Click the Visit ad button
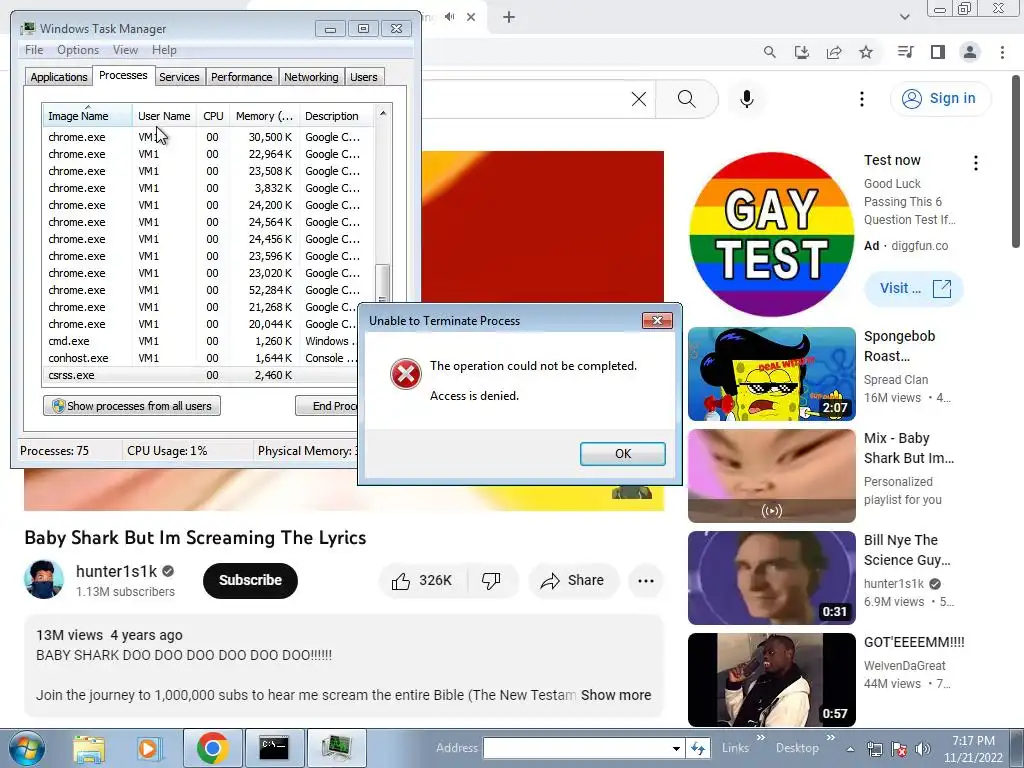Viewport: 1024px width, 768px height. (x=914, y=288)
